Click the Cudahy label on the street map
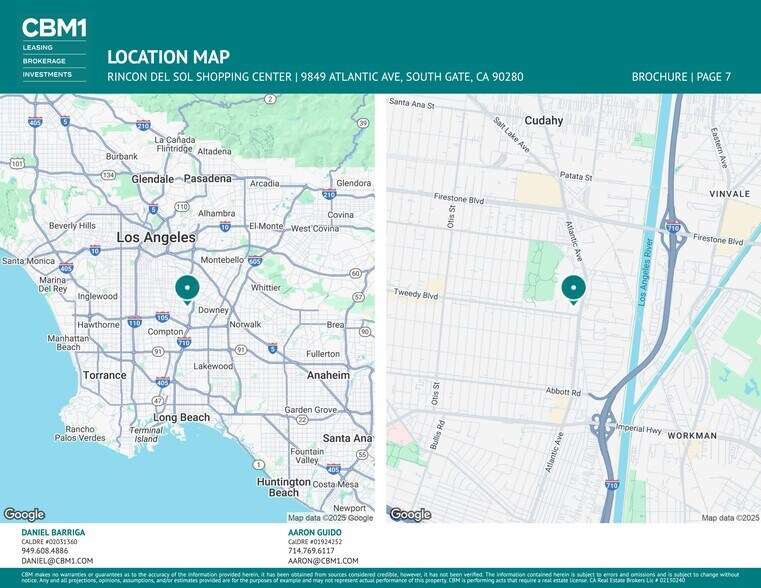This screenshot has width=761, height=588. 544,120
